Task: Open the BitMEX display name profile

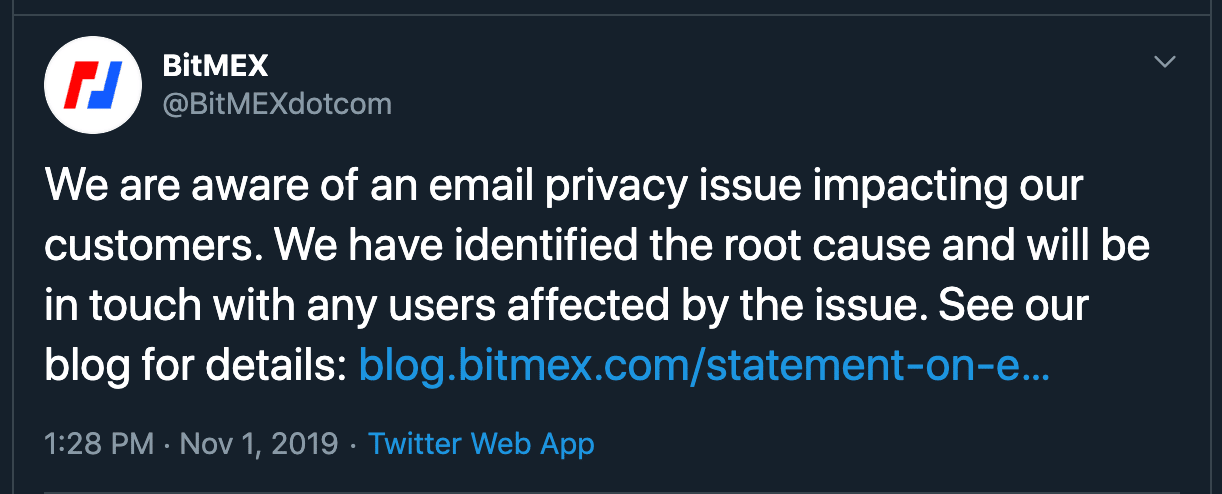Action: pos(215,66)
